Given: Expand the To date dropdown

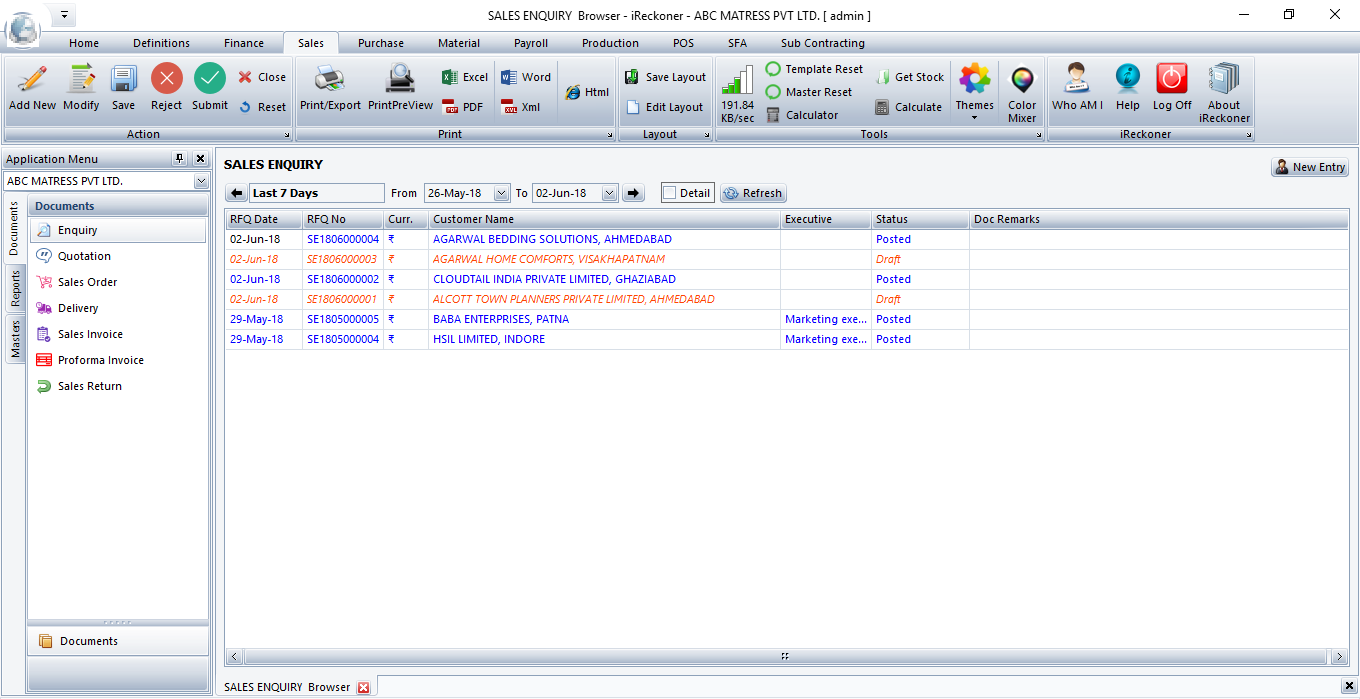Looking at the screenshot, I should tap(609, 193).
